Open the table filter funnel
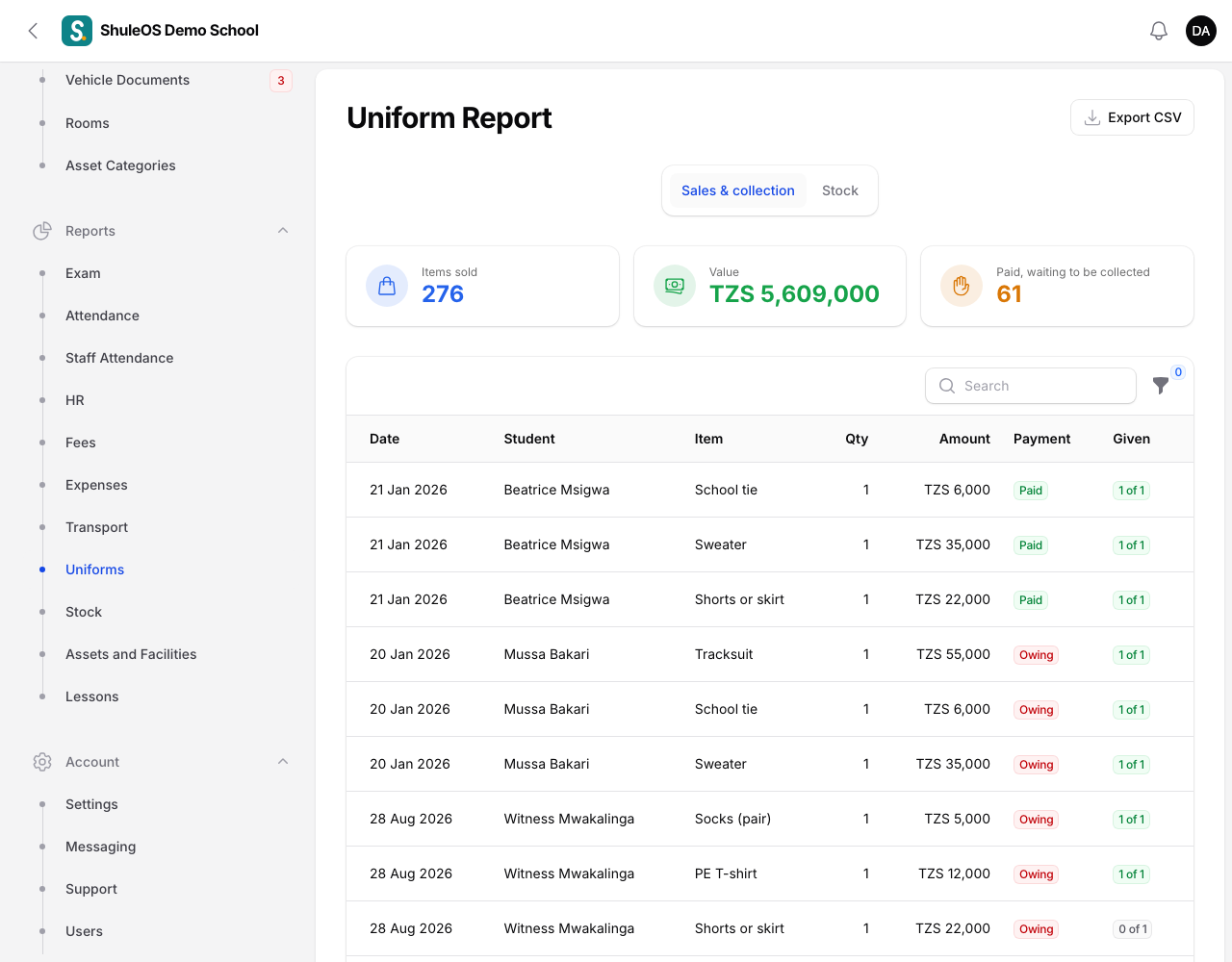Image resolution: width=1232 pixels, height=962 pixels. point(1161,386)
